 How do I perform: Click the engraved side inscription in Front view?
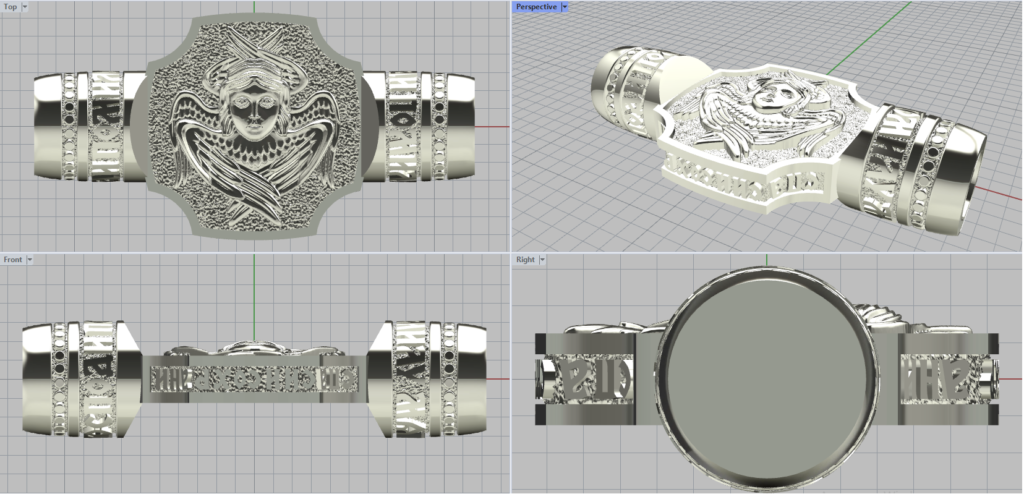click(250, 379)
